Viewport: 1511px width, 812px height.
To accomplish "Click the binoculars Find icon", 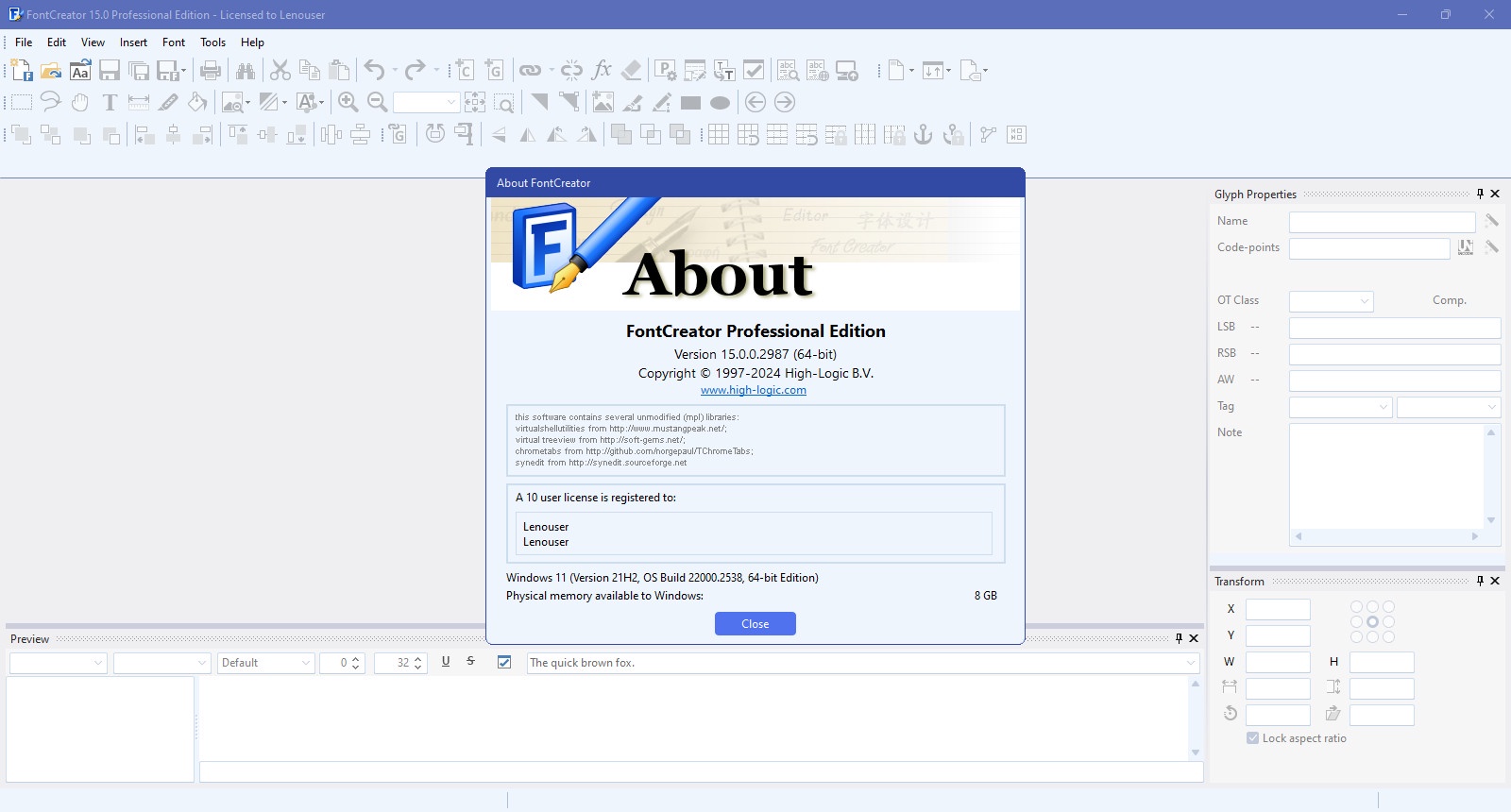I will click(x=246, y=70).
